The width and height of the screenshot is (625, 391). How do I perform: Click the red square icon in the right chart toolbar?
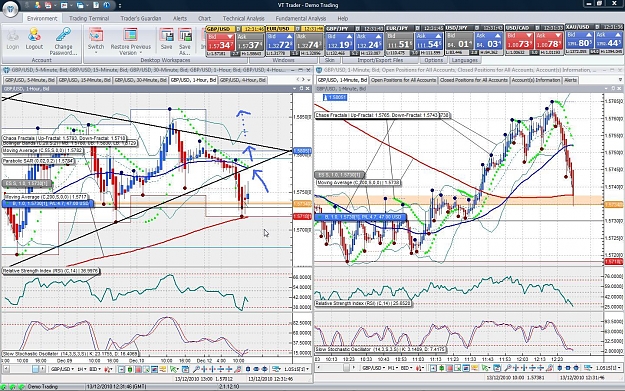tap(450, 369)
